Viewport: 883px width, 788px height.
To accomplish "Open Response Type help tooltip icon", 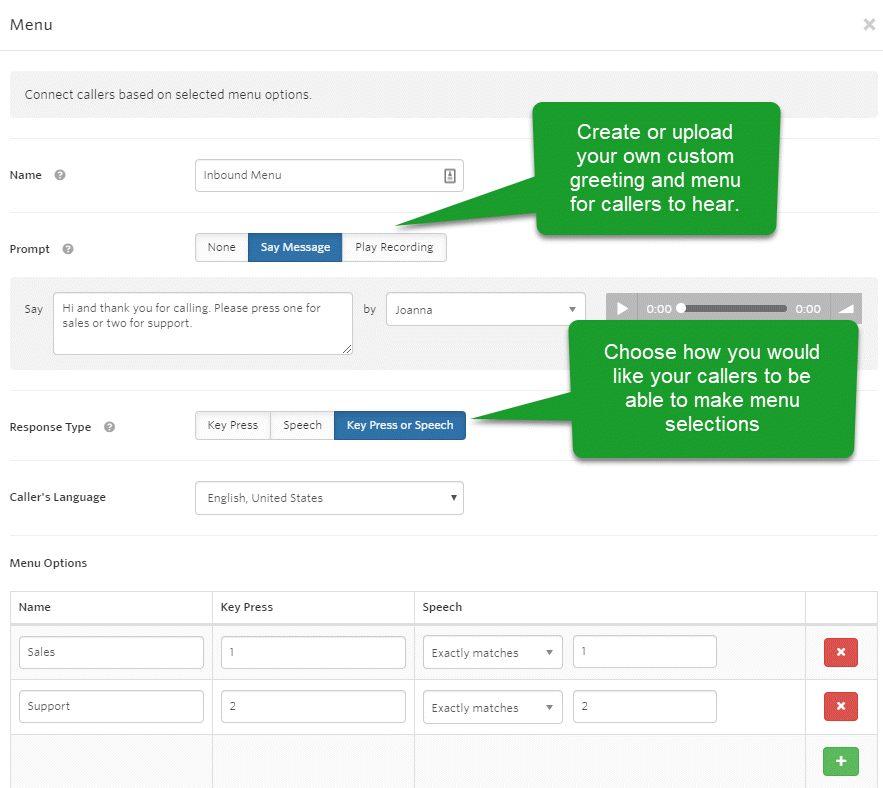I will click(x=109, y=427).
